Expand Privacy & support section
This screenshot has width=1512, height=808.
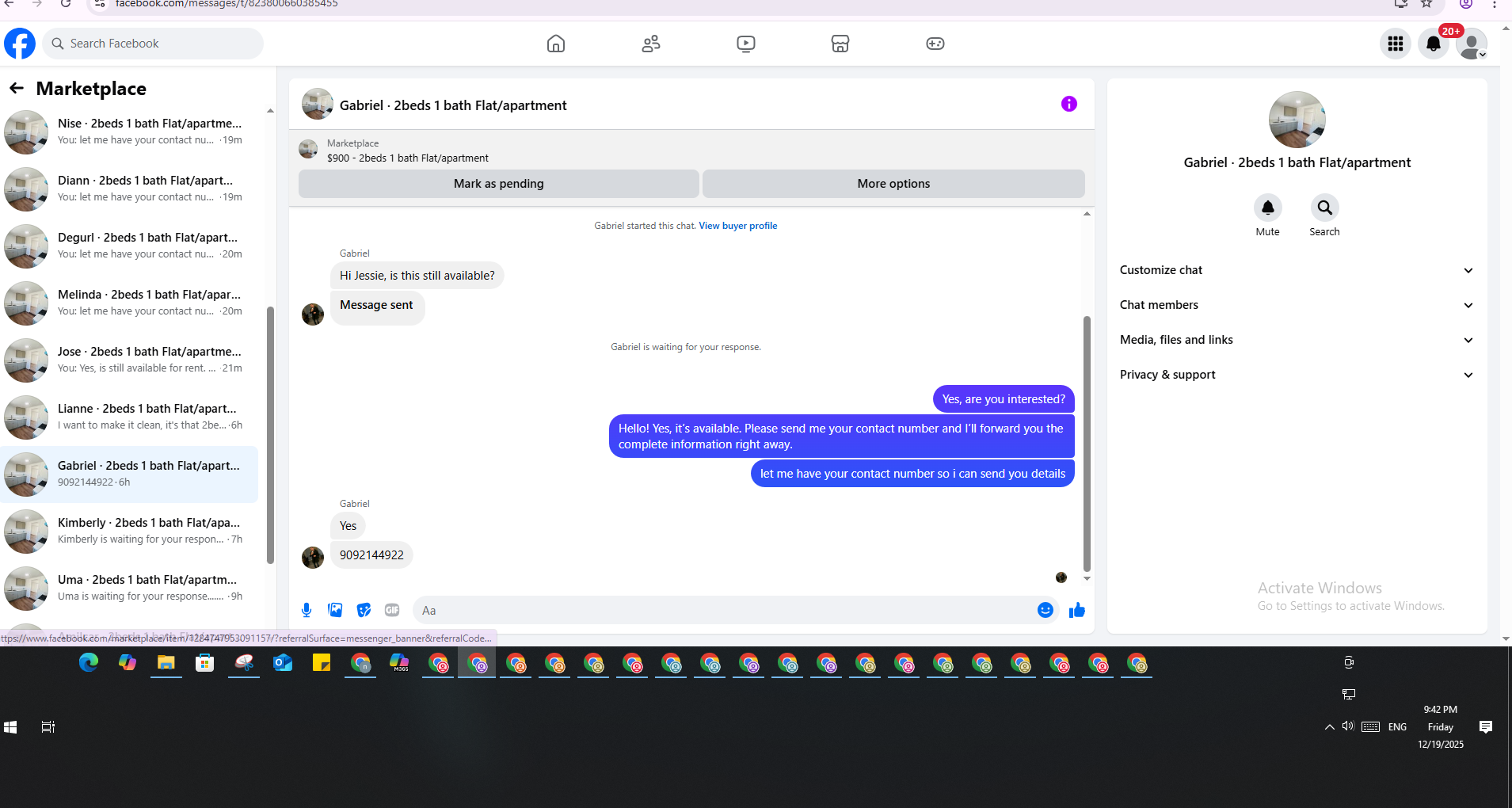coord(1297,375)
